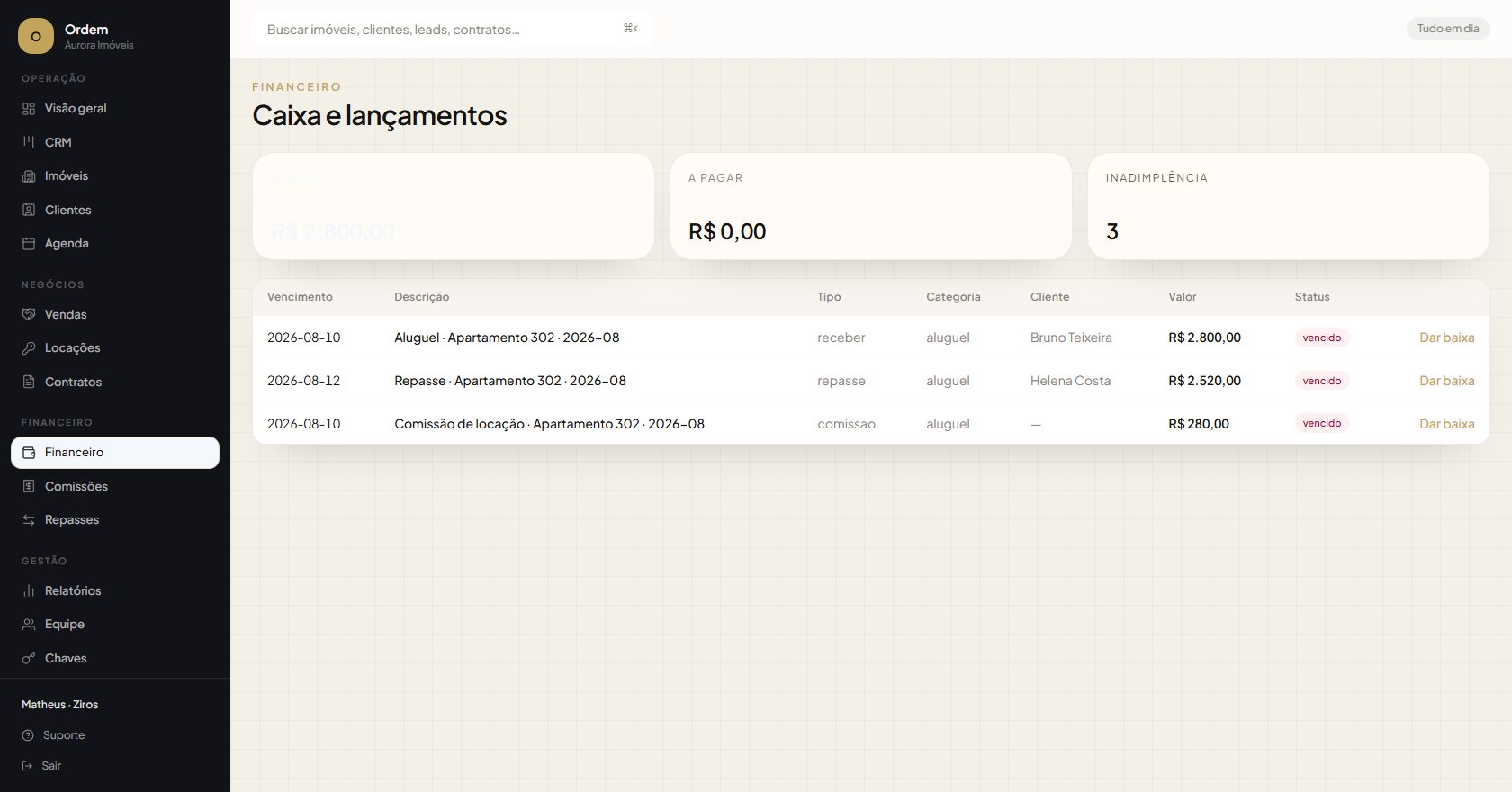This screenshot has height=792, width=1512.
Task: Click the R$ 280,00 value cell
Action: [x=1199, y=424]
